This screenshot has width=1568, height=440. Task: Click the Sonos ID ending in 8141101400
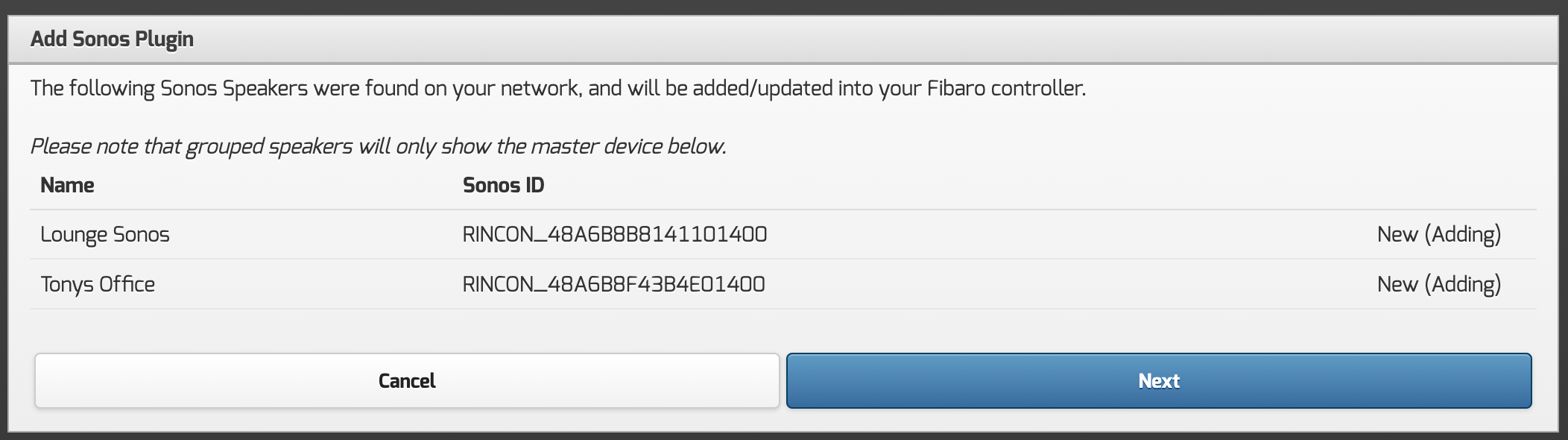(x=614, y=235)
